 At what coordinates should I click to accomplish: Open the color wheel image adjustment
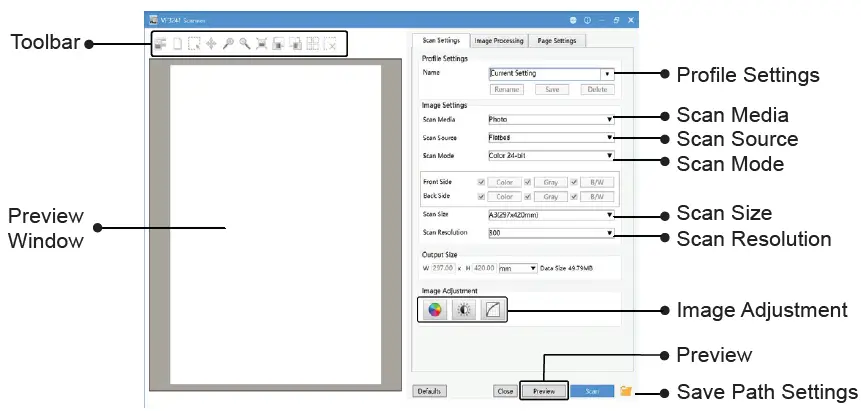pyautogui.click(x=434, y=310)
